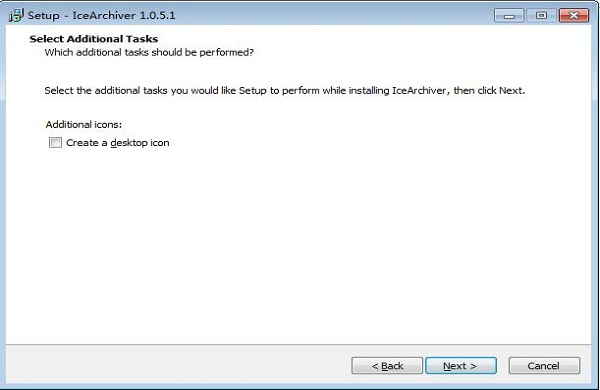600x390 pixels.
Task: Click the instruction text mentioning IceArchiver
Action: [x=285, y=91]
